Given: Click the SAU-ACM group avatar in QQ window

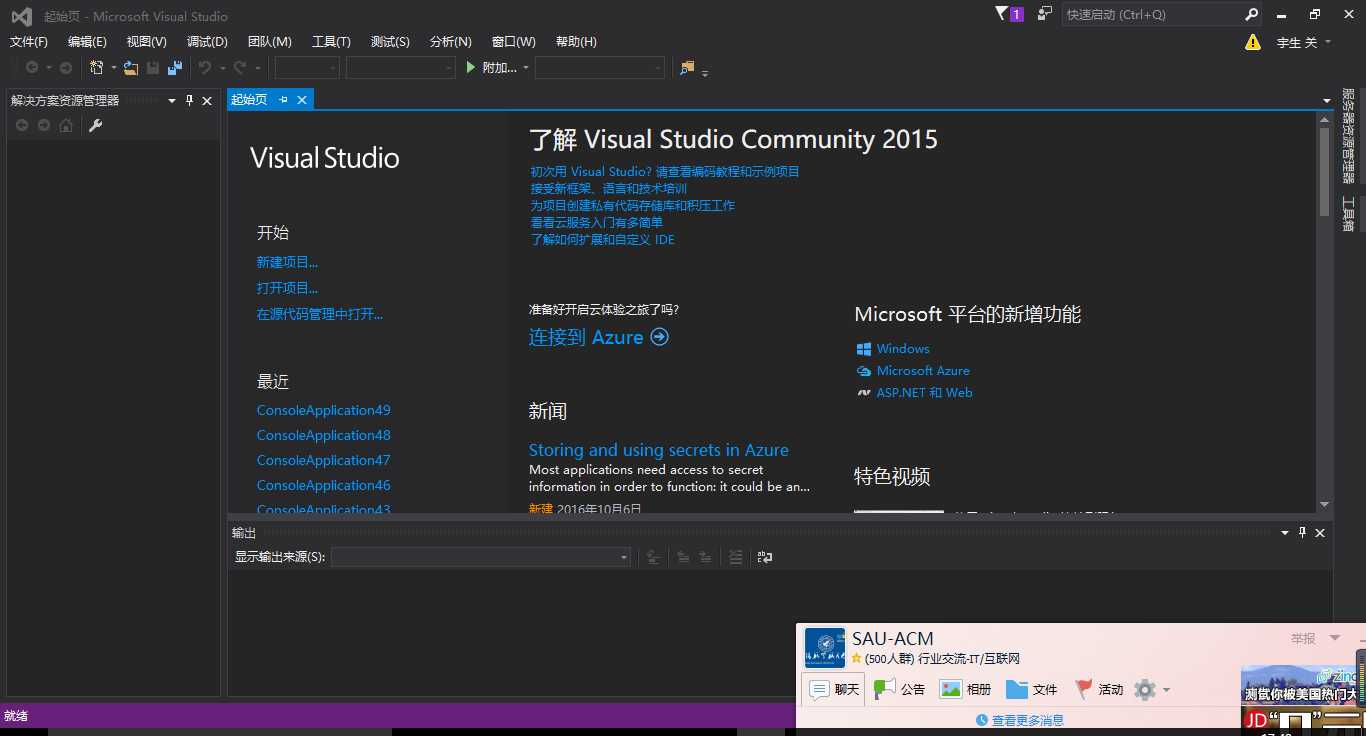Looking at the screenshot, I should (825, 648).
